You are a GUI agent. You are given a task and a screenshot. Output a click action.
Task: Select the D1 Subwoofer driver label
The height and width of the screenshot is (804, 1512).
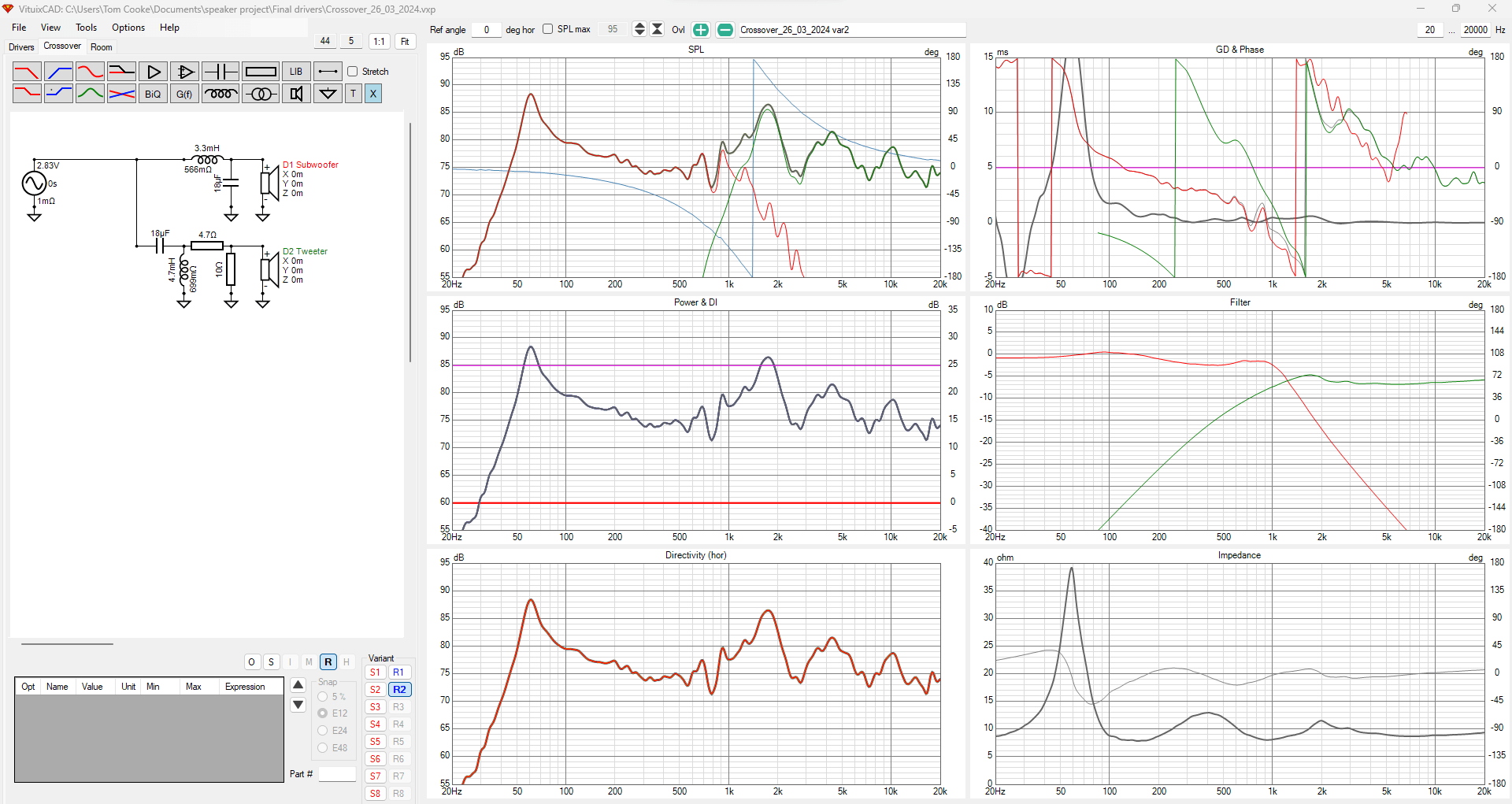coord(310,165)
